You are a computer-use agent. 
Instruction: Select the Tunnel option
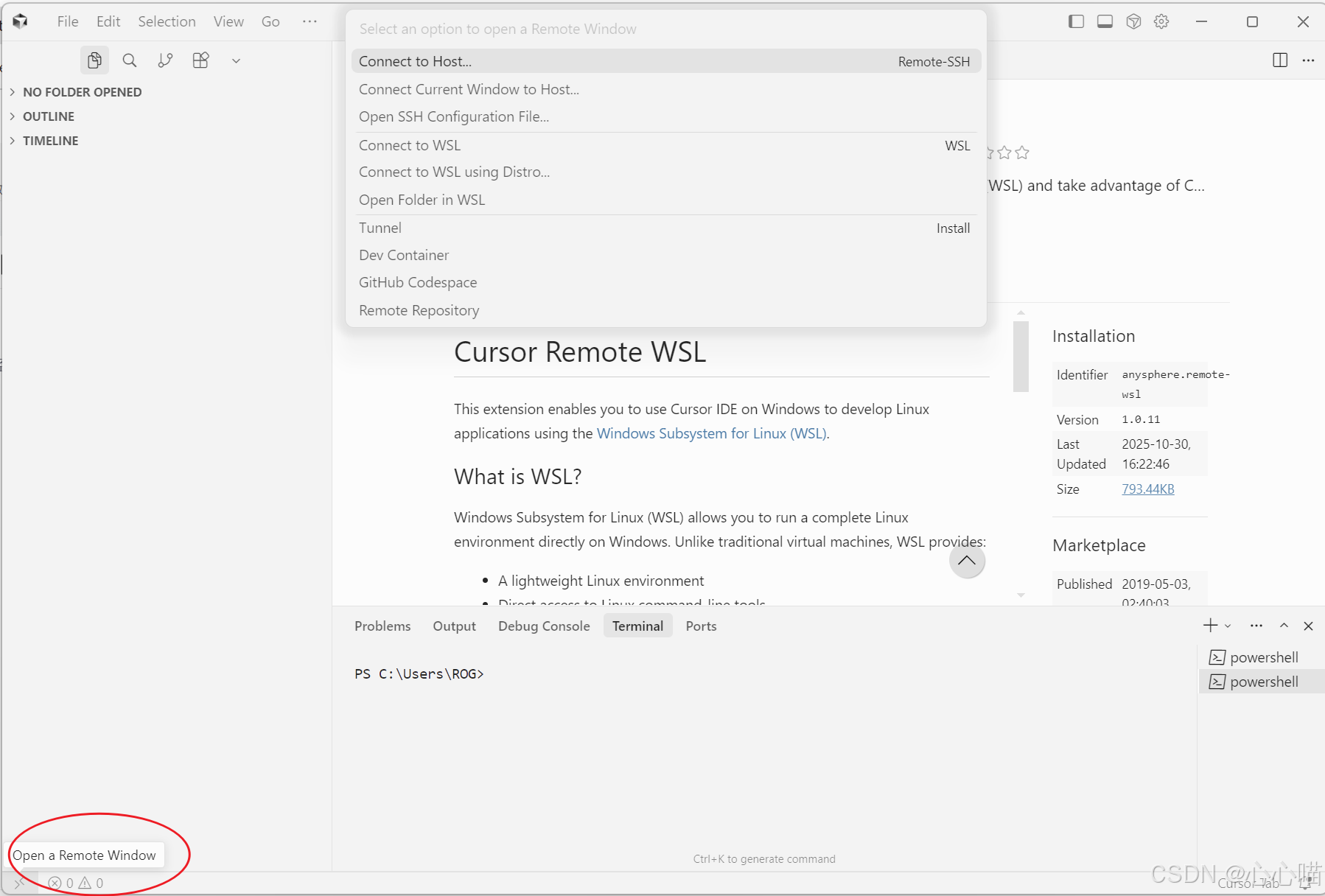[x=666, y=228]
